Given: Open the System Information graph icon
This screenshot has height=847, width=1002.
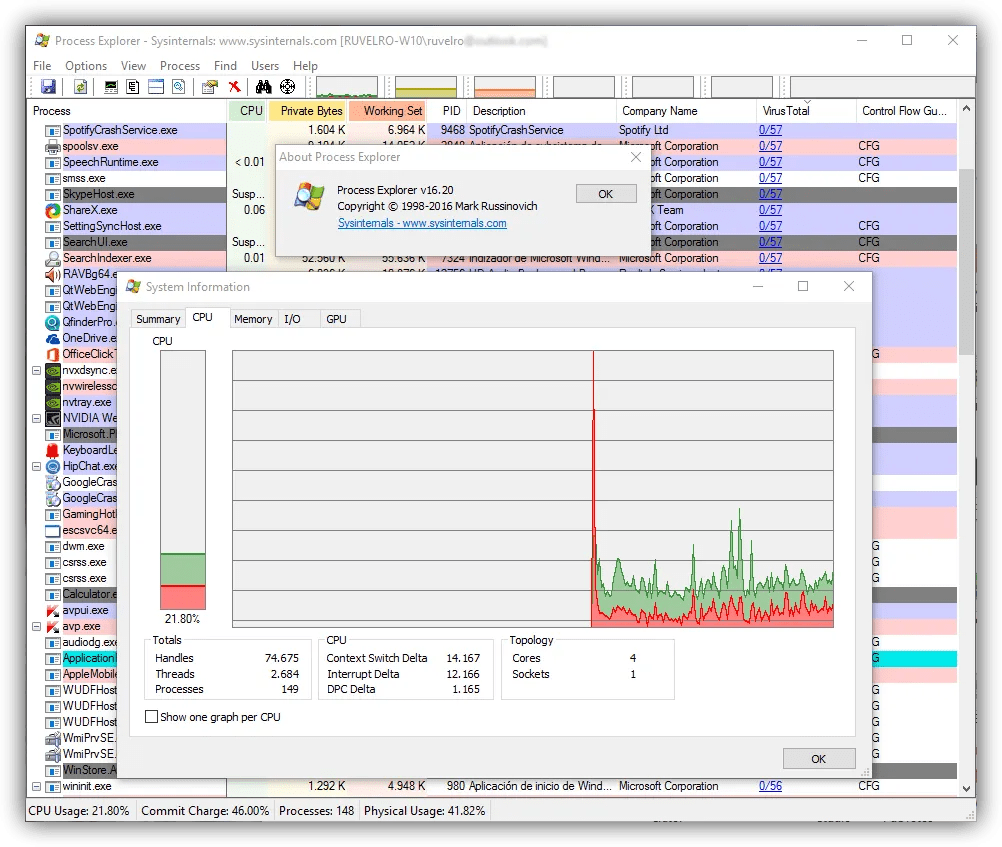Looking at the screenshot, I should [111, 87].
